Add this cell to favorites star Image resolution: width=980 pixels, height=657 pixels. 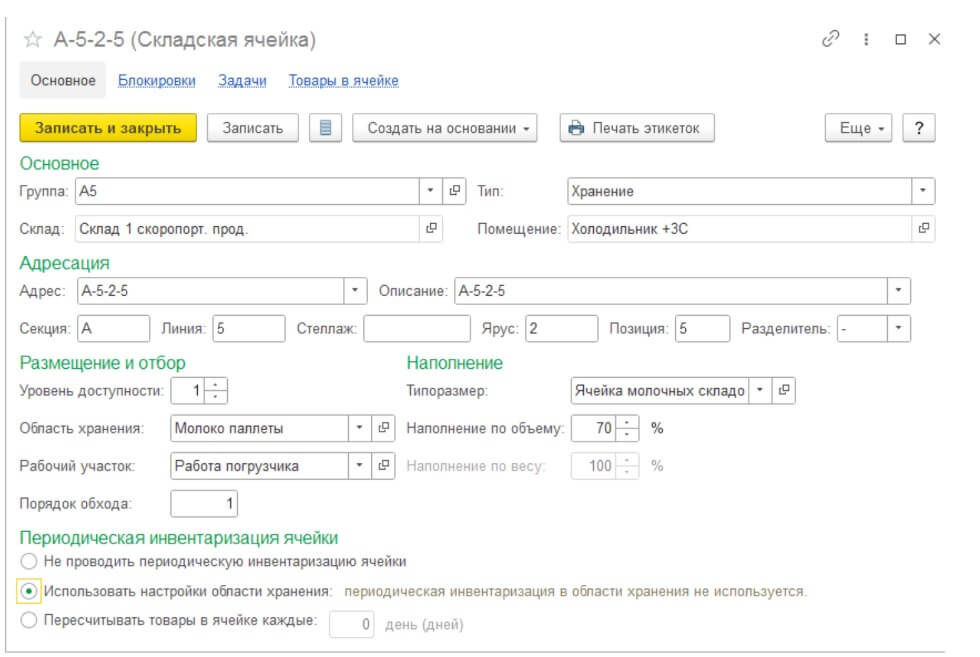pos(33,40)
